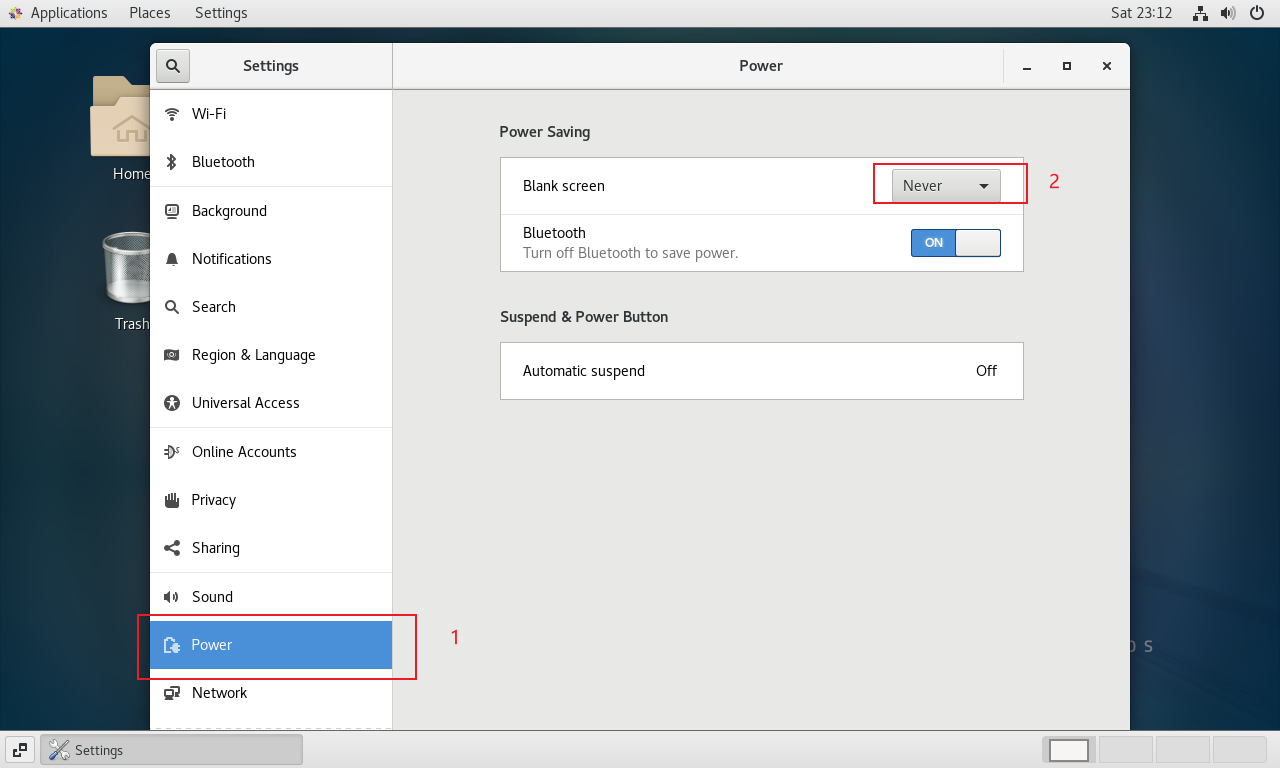Click the system power icon in top bar

pos(1257,13)
